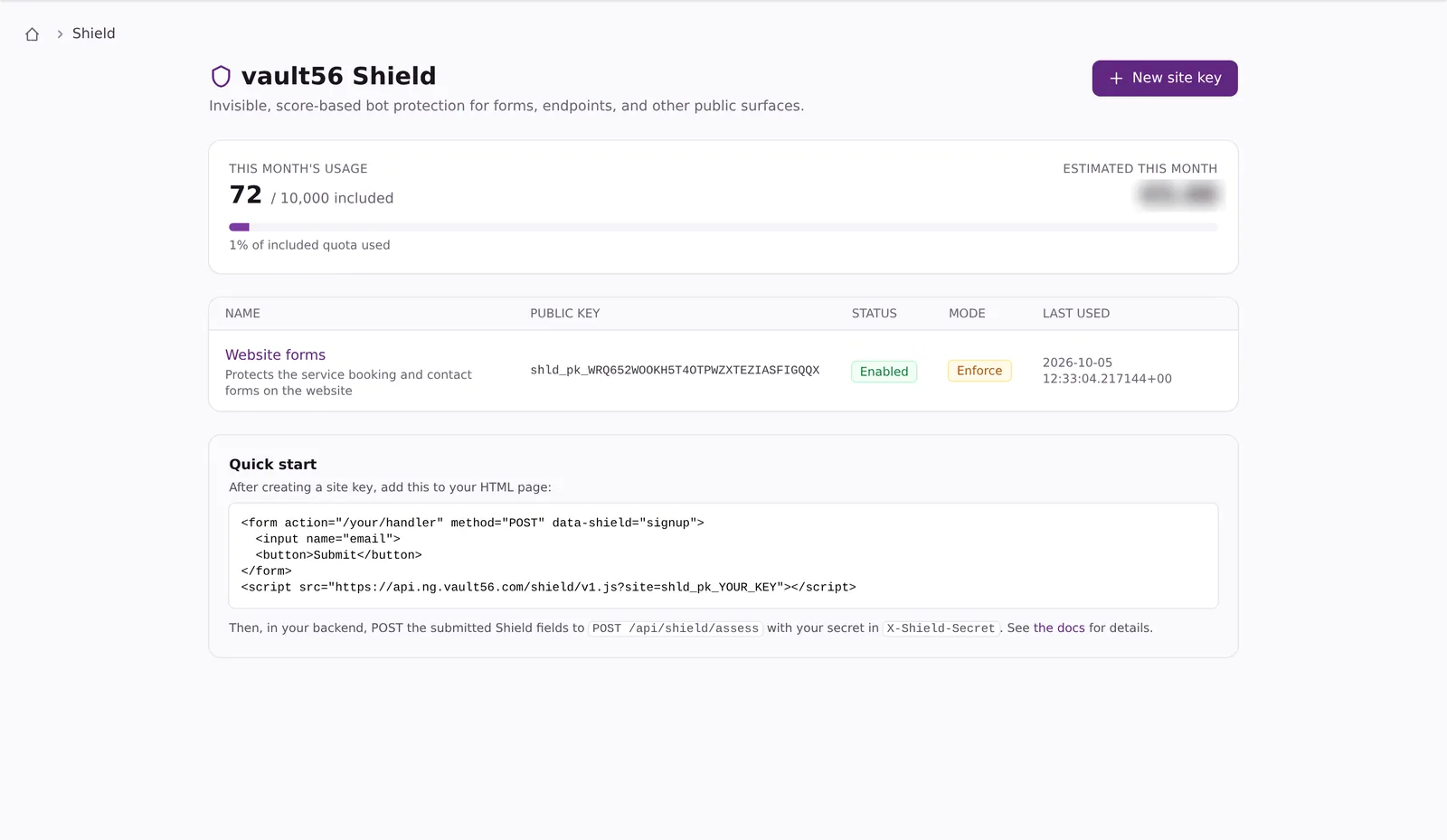Open the Website forms site key
This screenshot has height=840, width=1447.
click(x=275, y=354)
